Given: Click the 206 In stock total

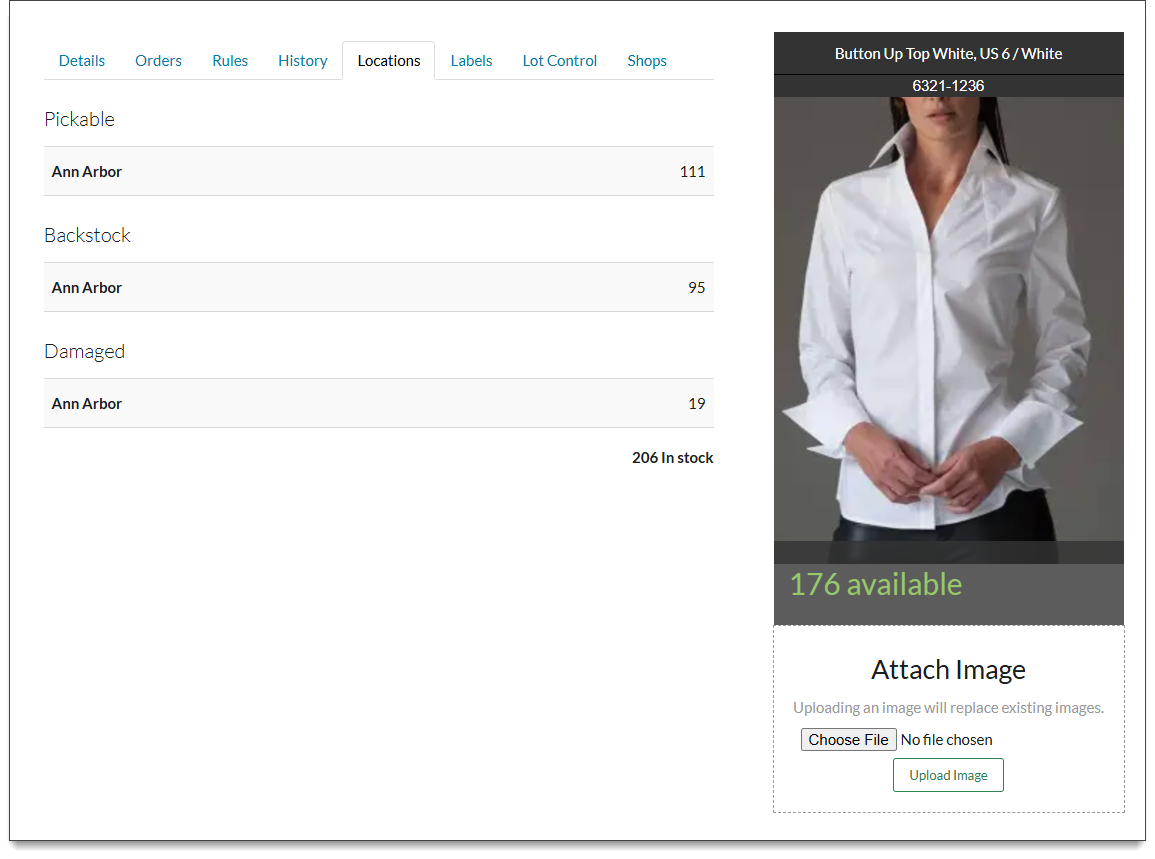Looking at the screenshot, I should click(x=672, y=458).
